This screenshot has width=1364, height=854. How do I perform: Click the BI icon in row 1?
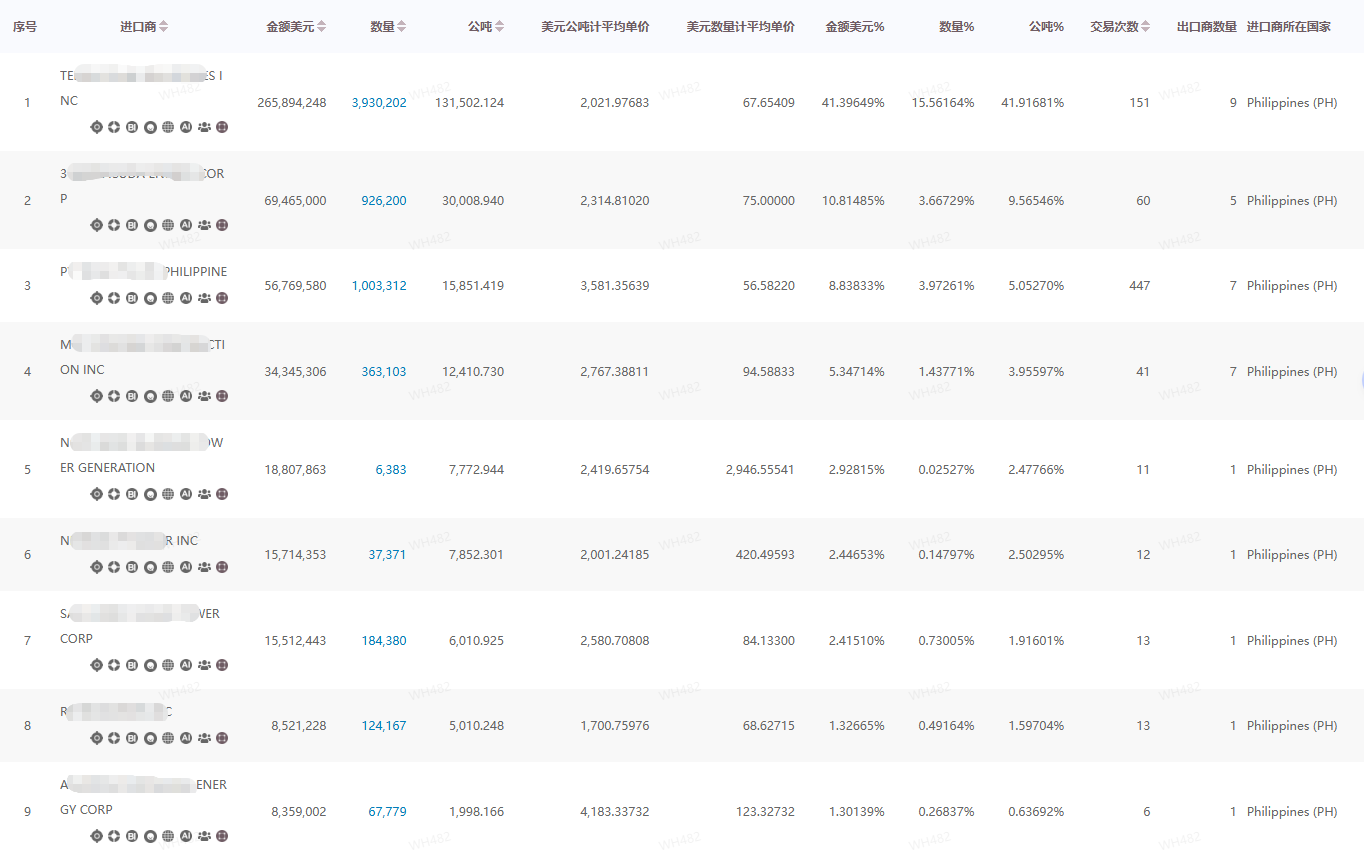coord(132,127)
